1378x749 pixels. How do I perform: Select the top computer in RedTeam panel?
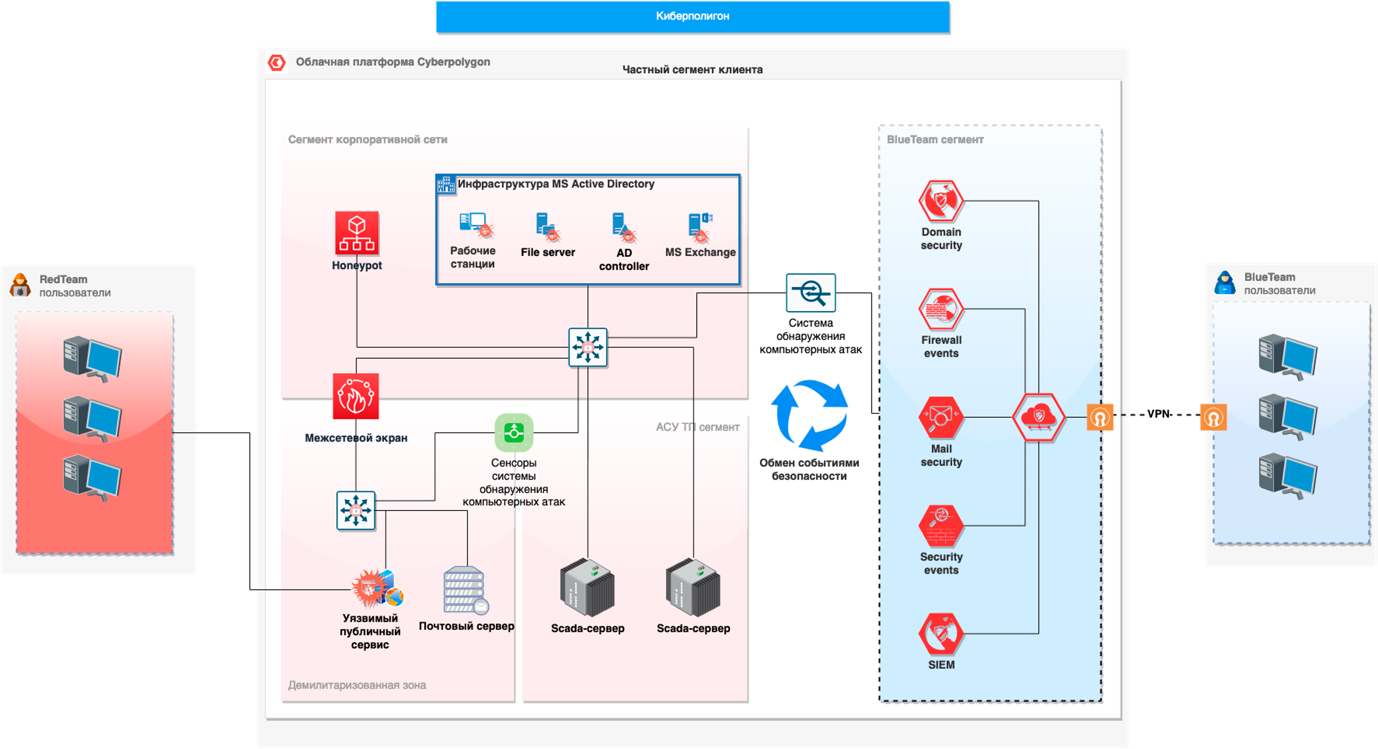click(92, 359)
